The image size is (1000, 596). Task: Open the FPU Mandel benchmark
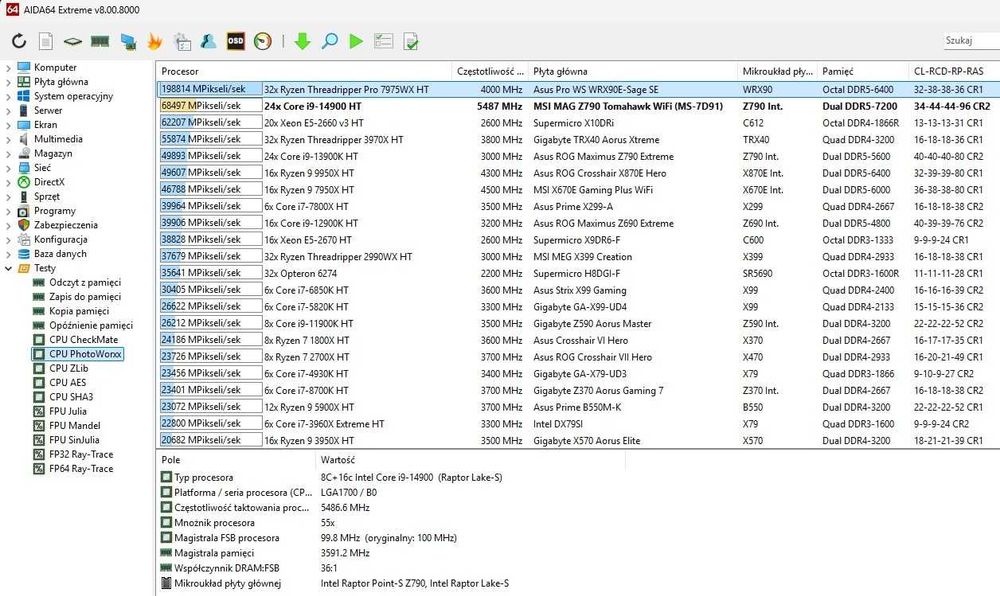(x=75, y=425)
